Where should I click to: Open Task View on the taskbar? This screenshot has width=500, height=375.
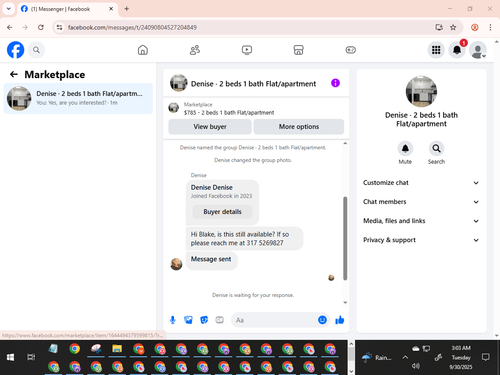pos(31,357)
